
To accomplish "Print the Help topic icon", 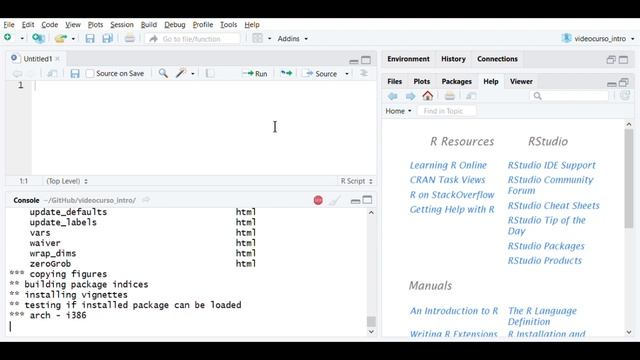I will 449,96.
